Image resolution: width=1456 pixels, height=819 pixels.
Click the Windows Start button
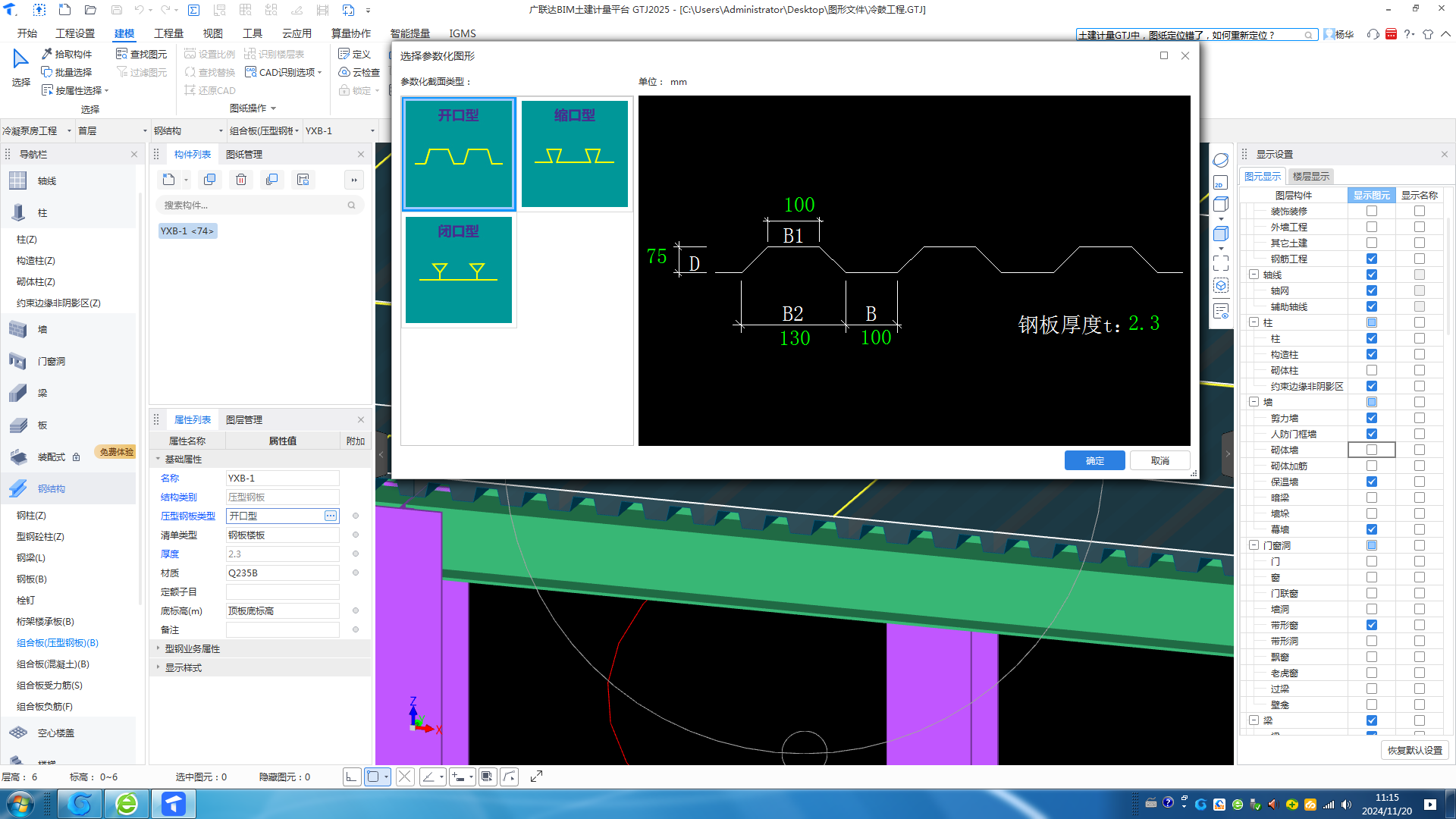click(x=20, y=803)
